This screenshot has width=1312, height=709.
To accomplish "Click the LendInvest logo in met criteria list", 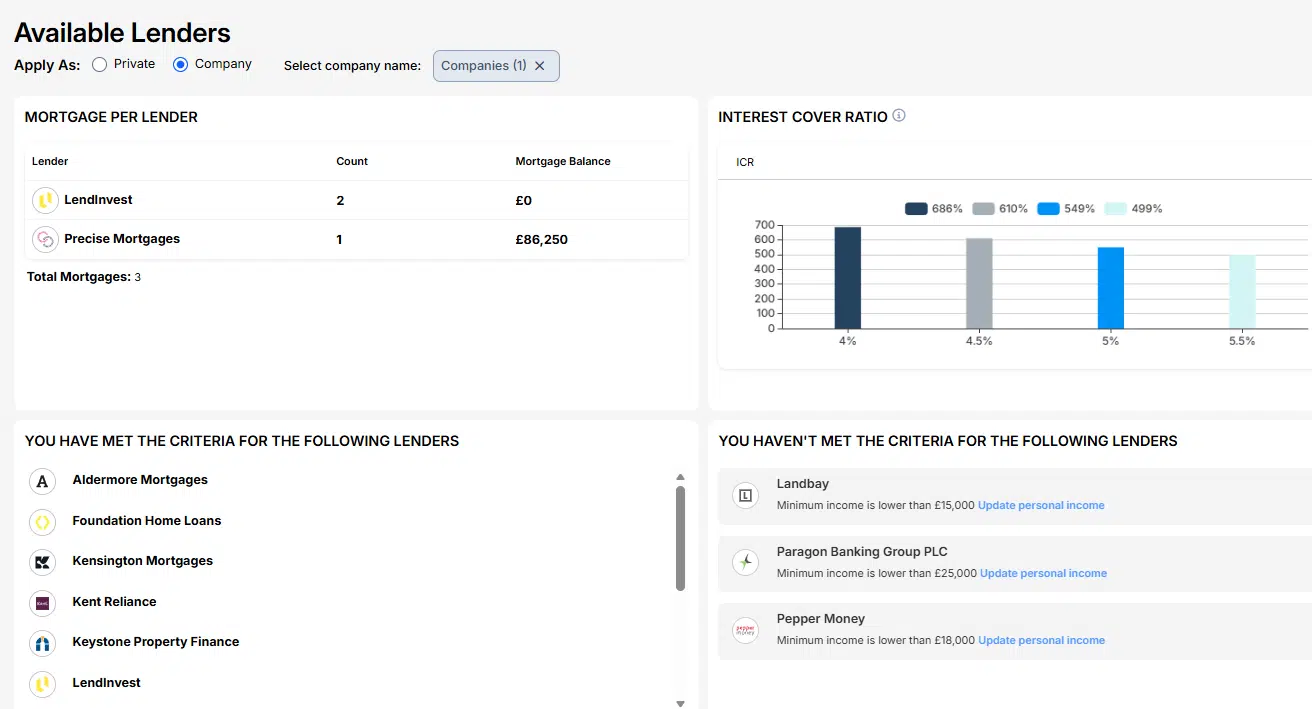I will coord(42,684).
